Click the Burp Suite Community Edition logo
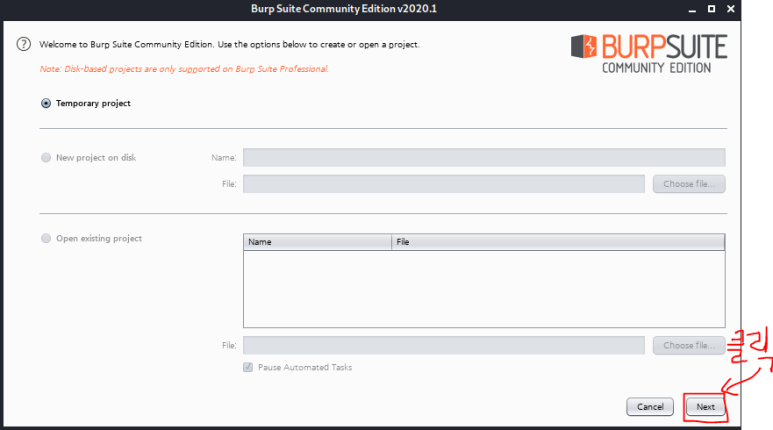 click(649, 54)
